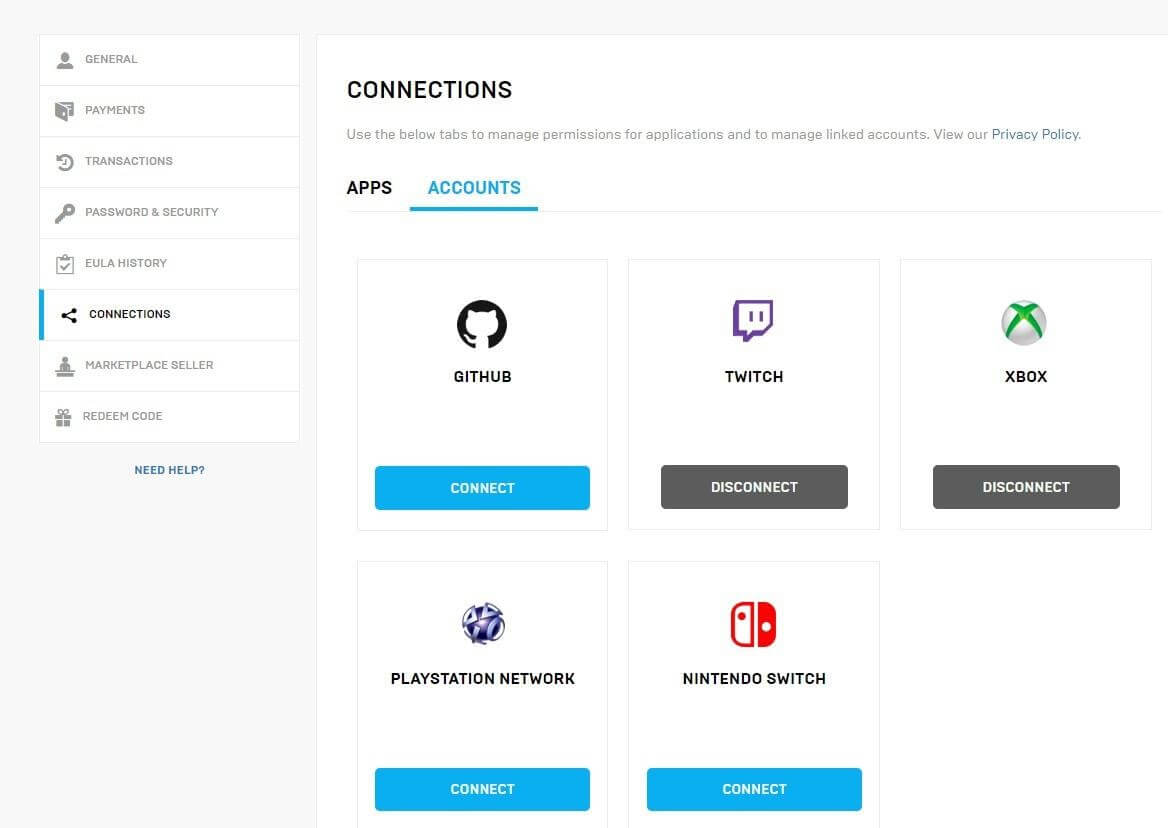This screenshot has height=828, width=1168.
Task: Click the Xbox logo
Action: 1024,323
